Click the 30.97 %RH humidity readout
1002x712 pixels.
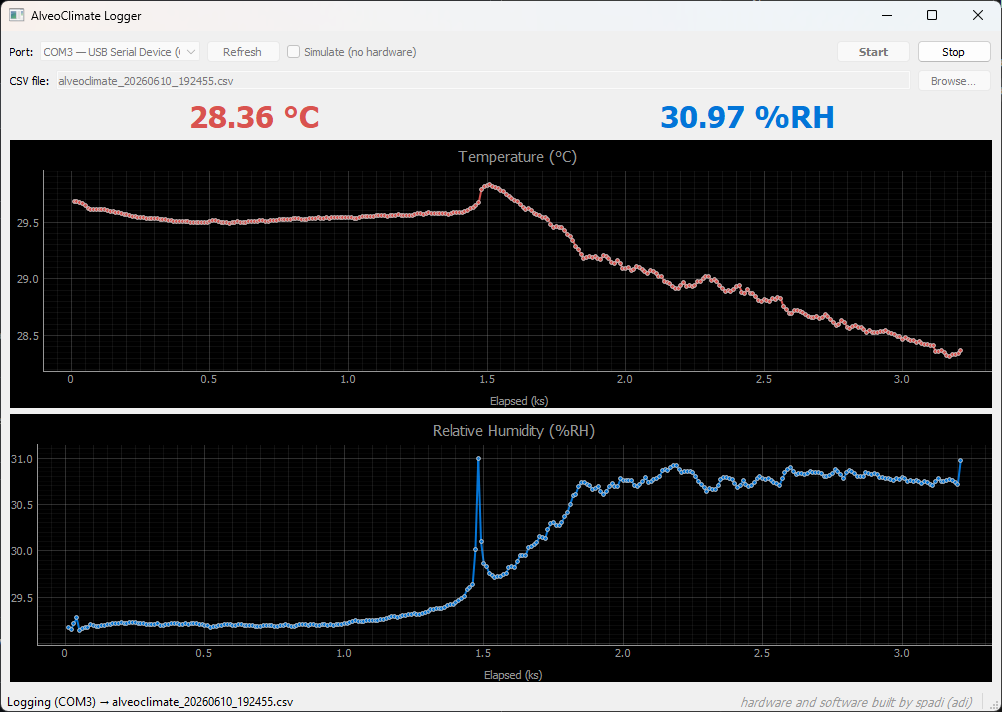tap(748, 117)
